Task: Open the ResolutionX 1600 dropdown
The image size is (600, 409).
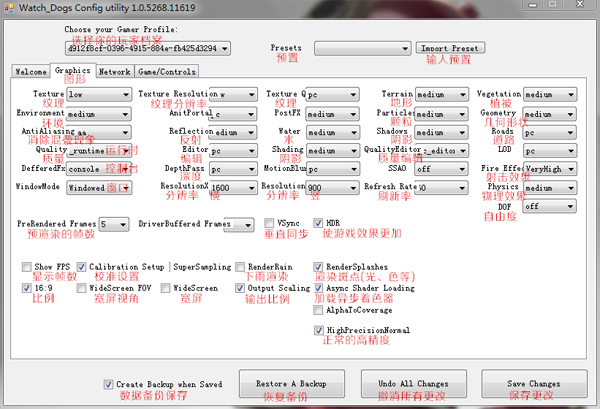Action: (x=233, y=188)
